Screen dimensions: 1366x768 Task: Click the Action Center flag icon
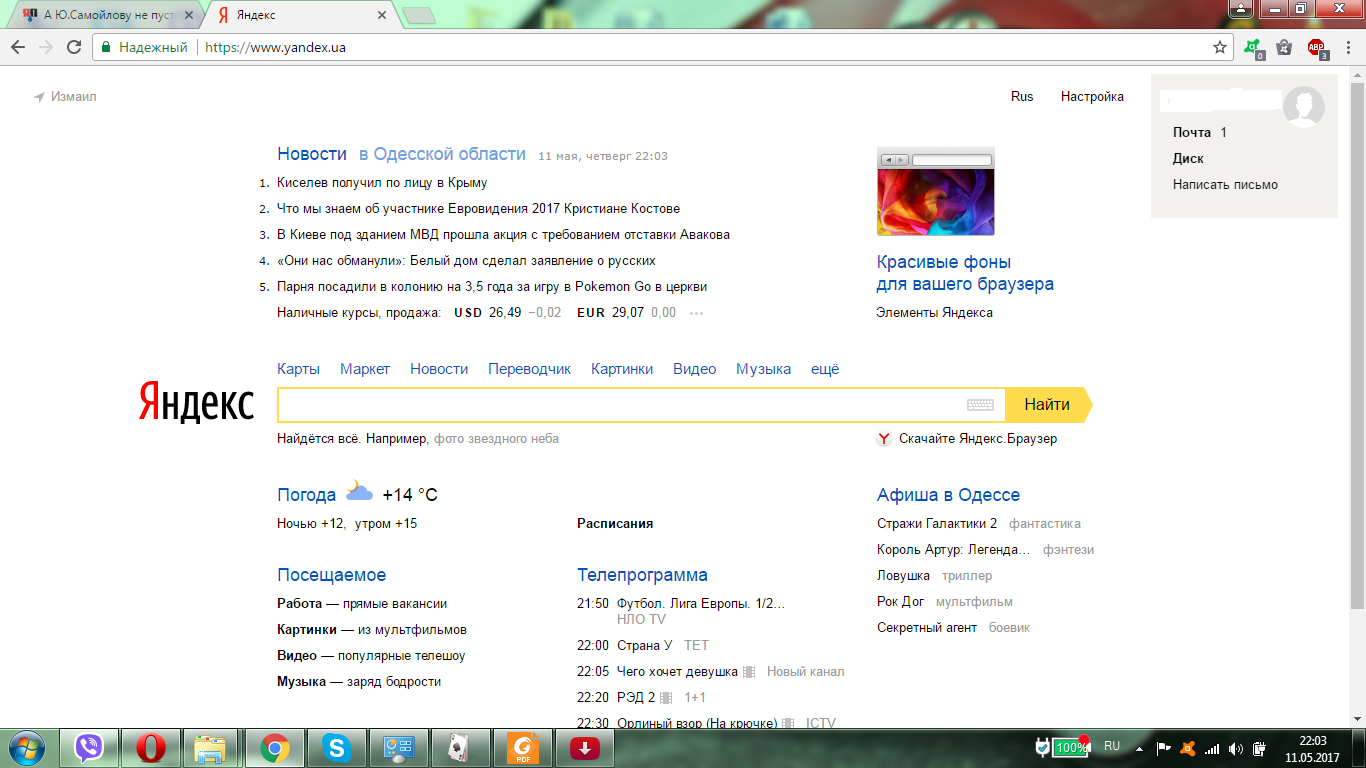click(x=1164, y=747)
